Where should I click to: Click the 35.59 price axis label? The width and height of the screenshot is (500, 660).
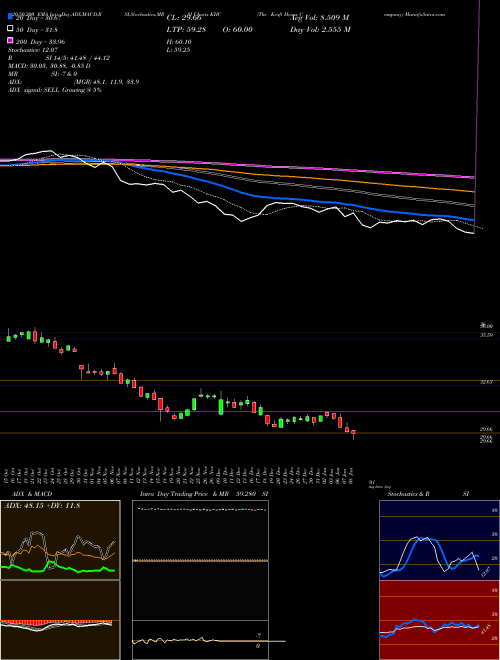487,335
